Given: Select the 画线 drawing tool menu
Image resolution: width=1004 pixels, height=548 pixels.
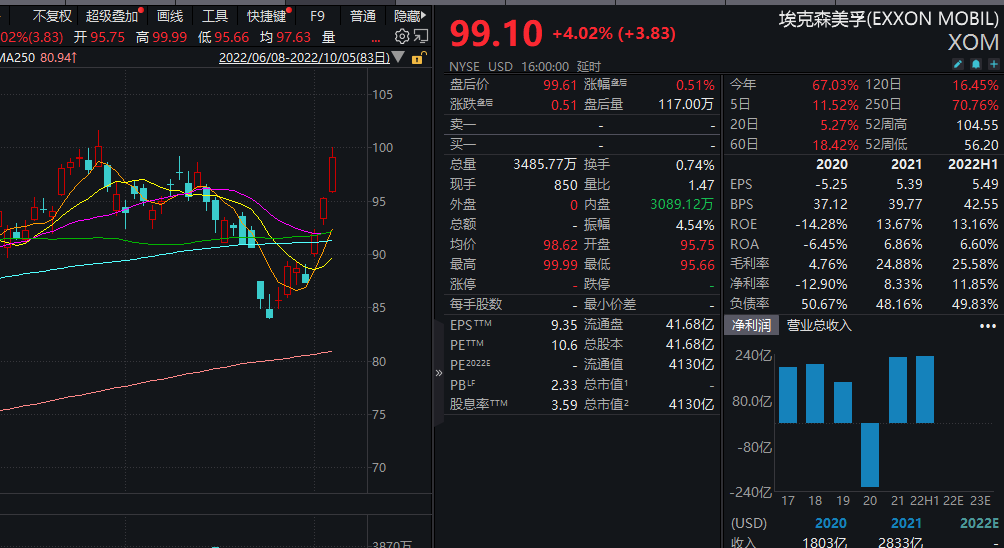Looking at the screenshot, I should [170, 16].
